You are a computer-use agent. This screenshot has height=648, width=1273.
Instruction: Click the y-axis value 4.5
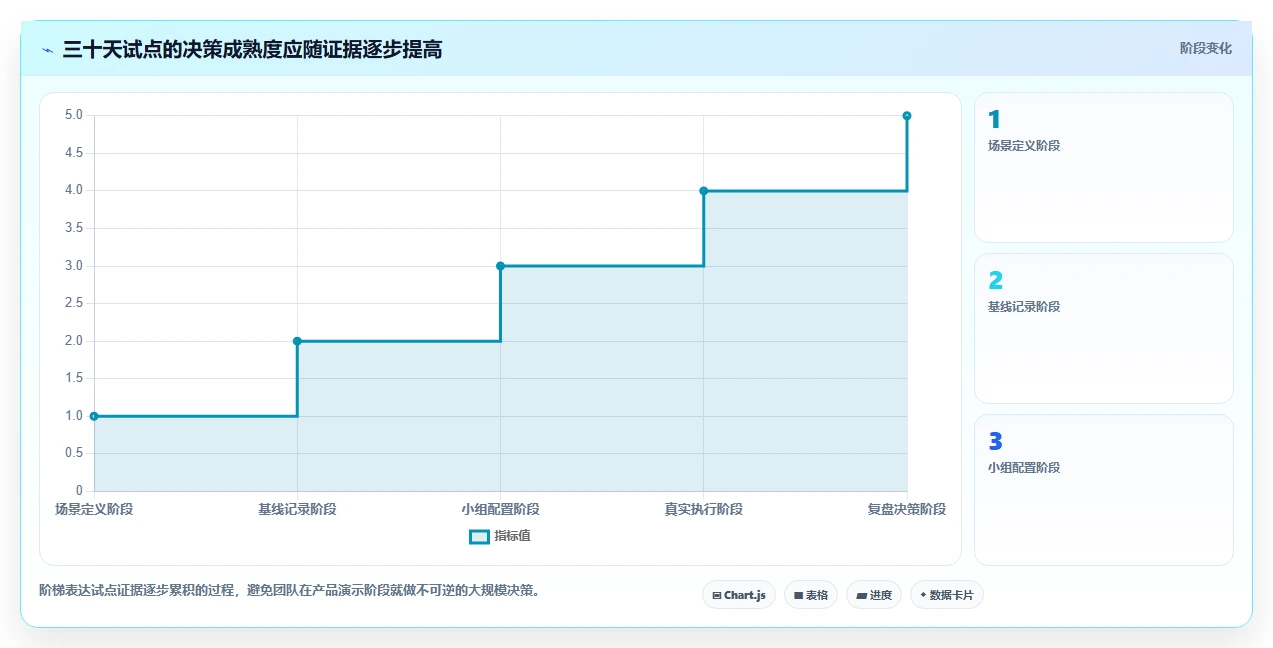coord(74,153)
